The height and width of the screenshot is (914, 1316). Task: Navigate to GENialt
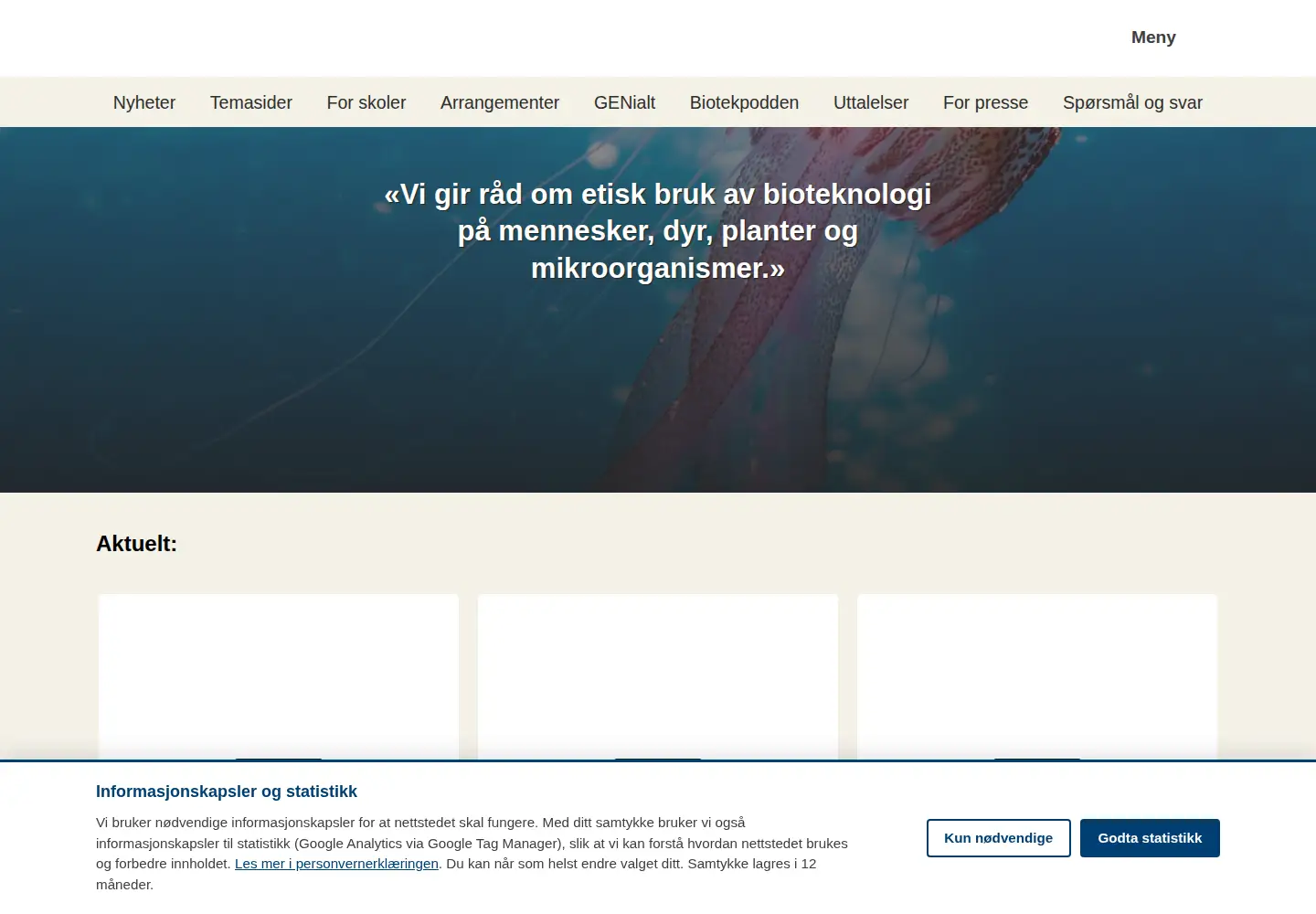click(624, 102)
